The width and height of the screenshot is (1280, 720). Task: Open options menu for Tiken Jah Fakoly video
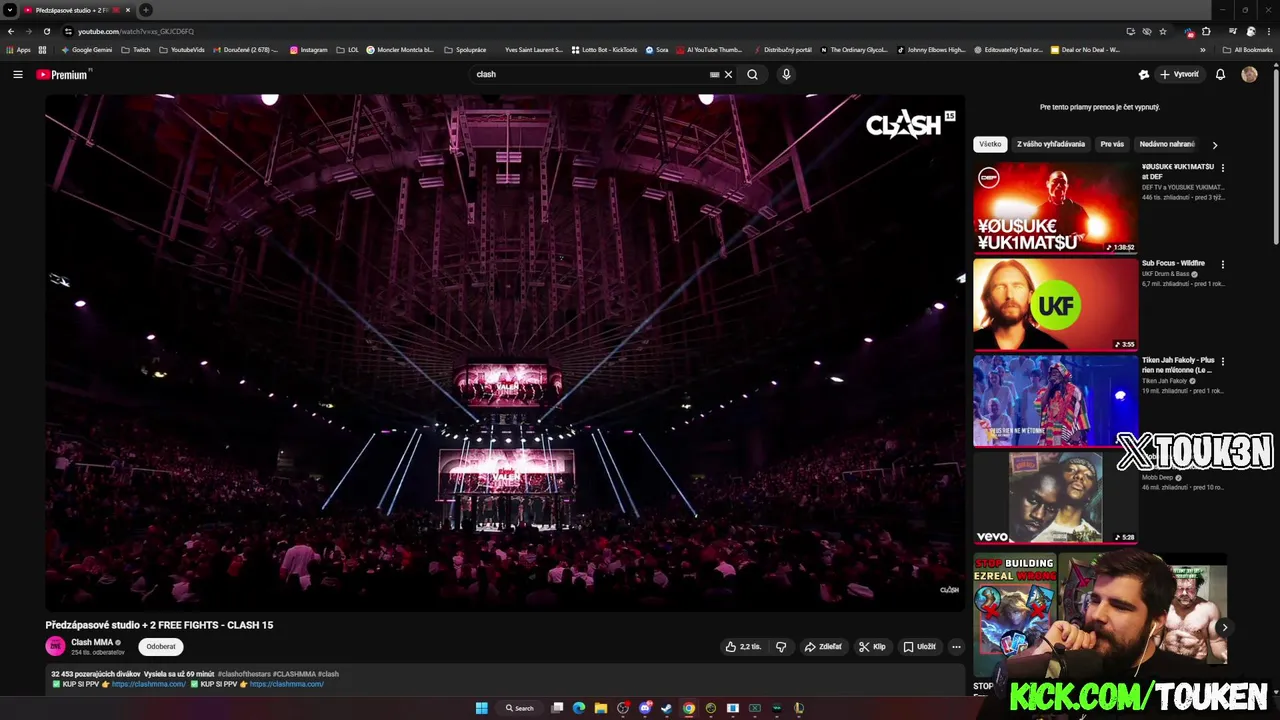[1222, 361]
